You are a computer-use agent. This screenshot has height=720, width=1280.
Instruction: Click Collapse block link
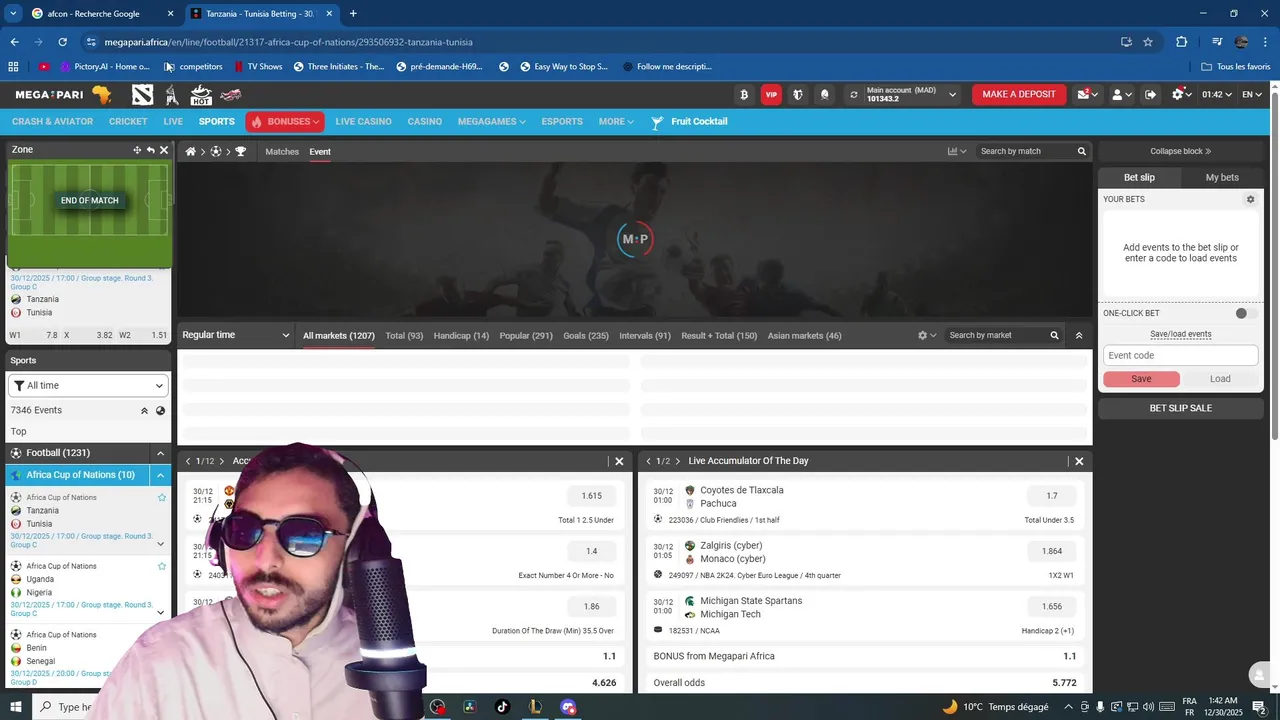tap(1181, 152)
